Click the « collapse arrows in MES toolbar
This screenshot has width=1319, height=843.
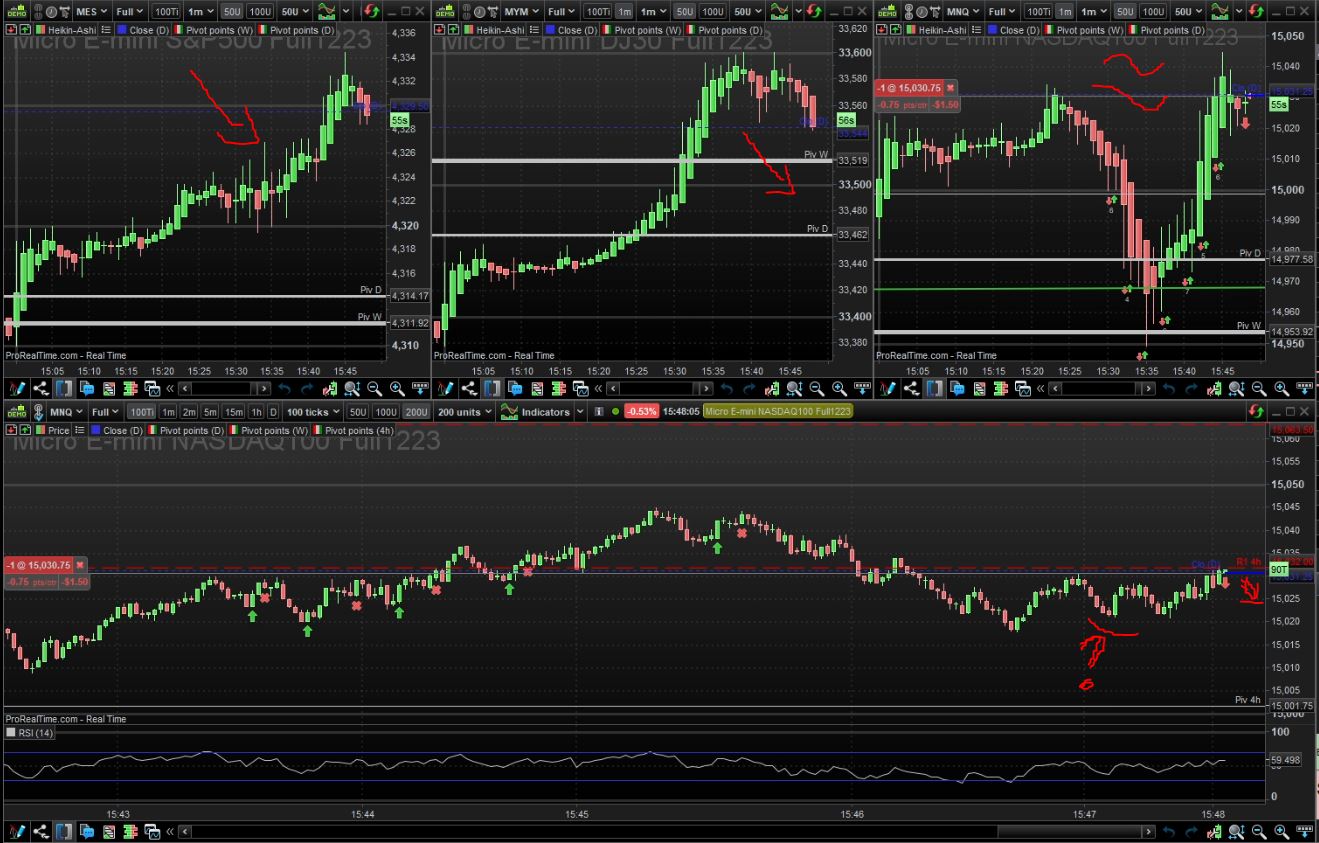tap(171, 388)
